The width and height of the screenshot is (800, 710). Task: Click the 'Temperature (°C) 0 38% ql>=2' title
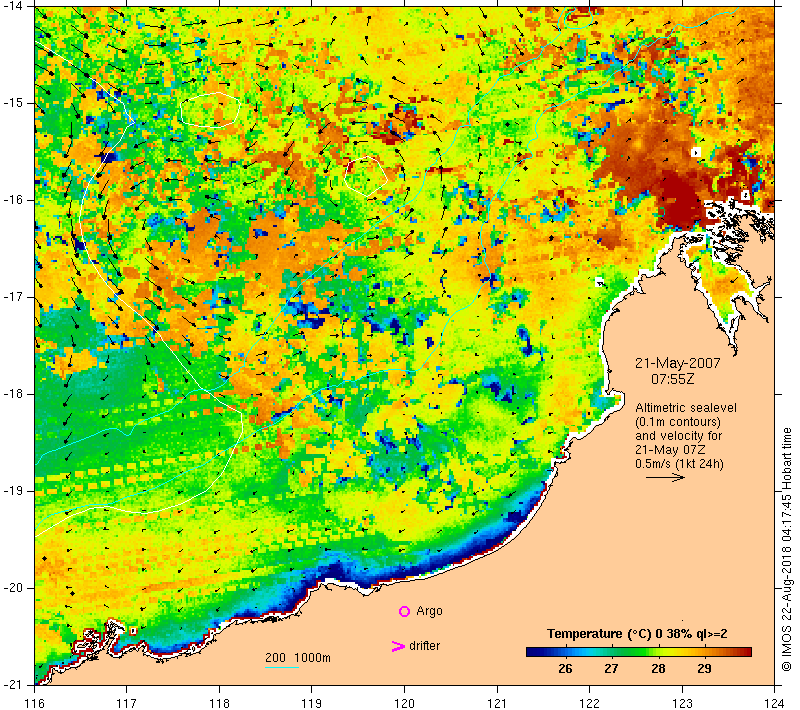637,634
